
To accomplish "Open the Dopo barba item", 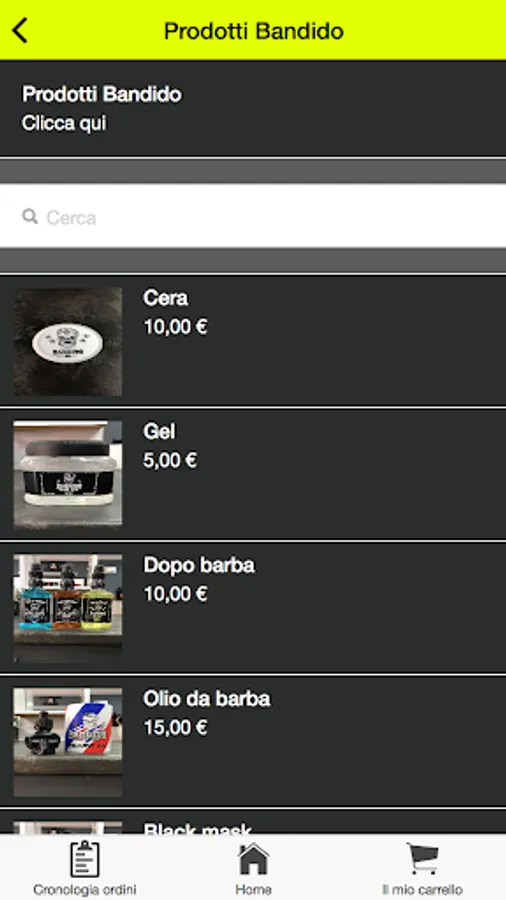I will click(x=253, y=608).
